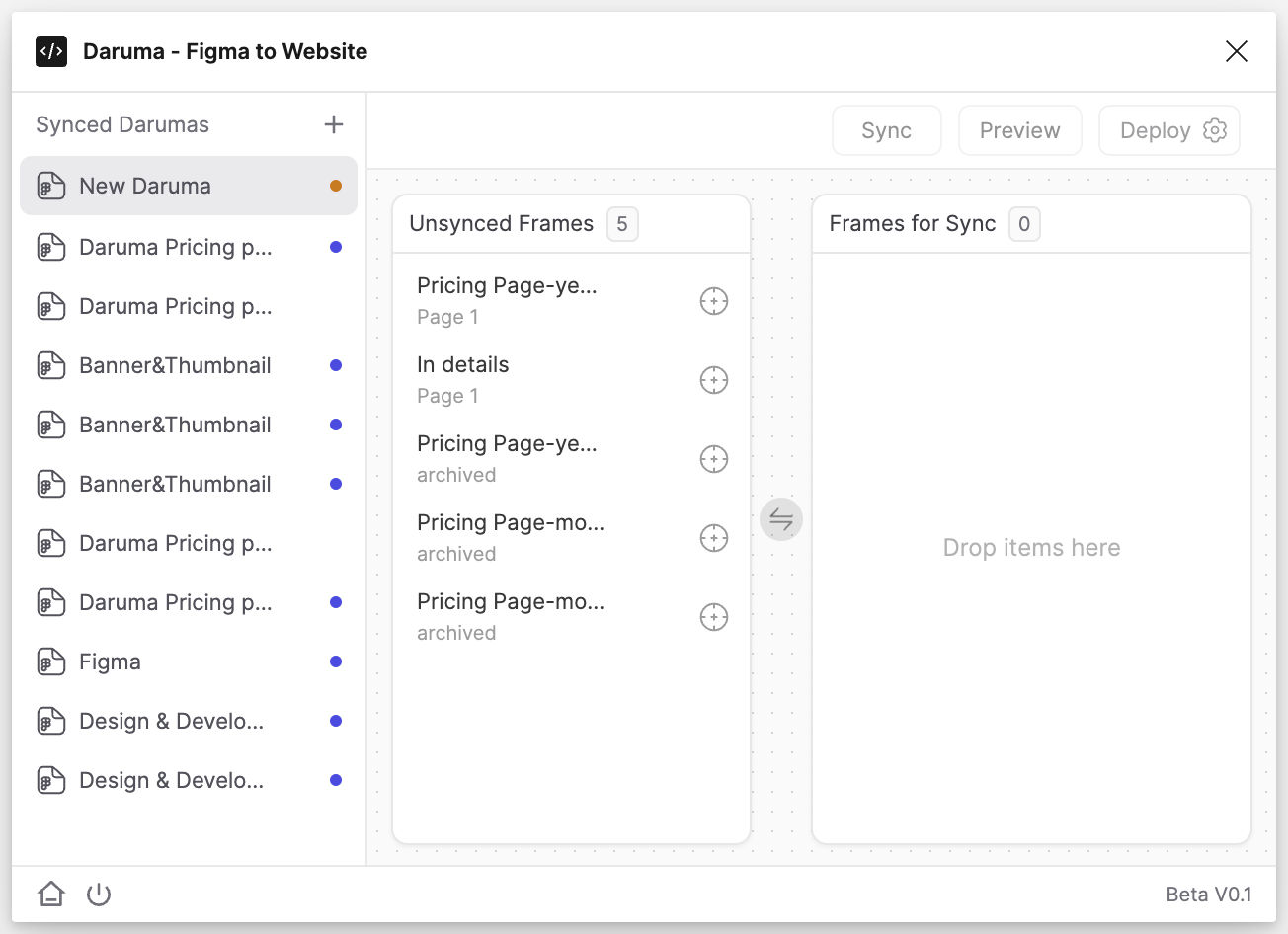This screenshot has height=934, width=1288.
Task: Select the first archived Pricing Page-mo... frame
Action: (572, 538)
